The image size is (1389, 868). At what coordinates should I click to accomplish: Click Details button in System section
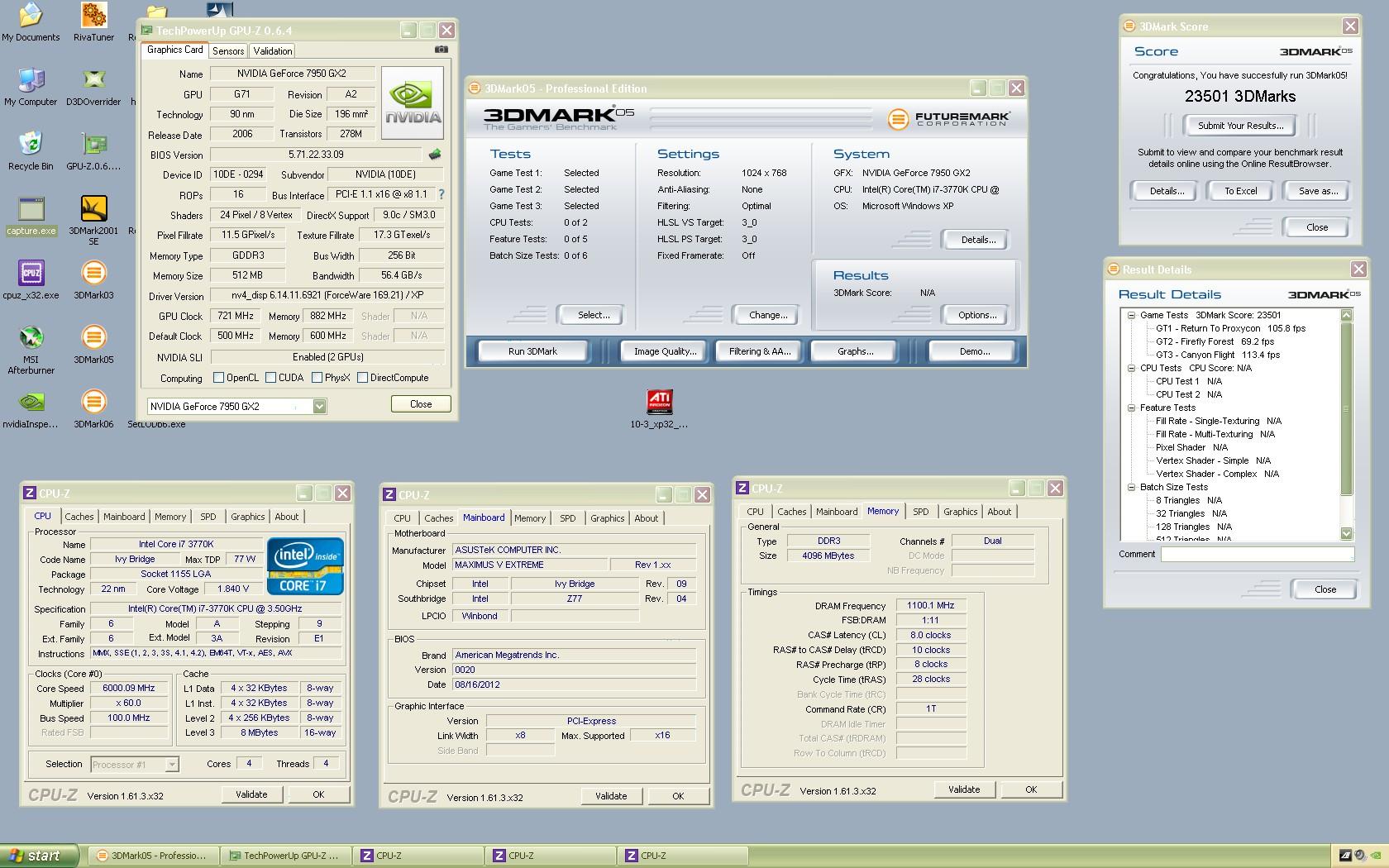[977, 240]
